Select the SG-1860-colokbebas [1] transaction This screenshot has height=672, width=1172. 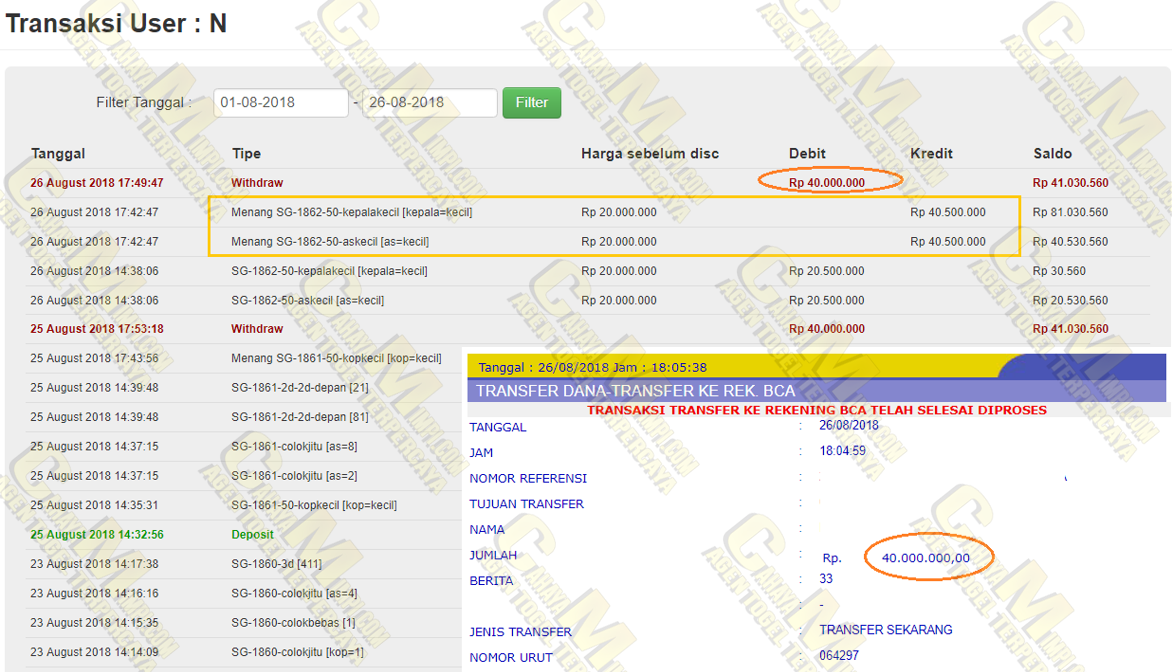(293, 622)
